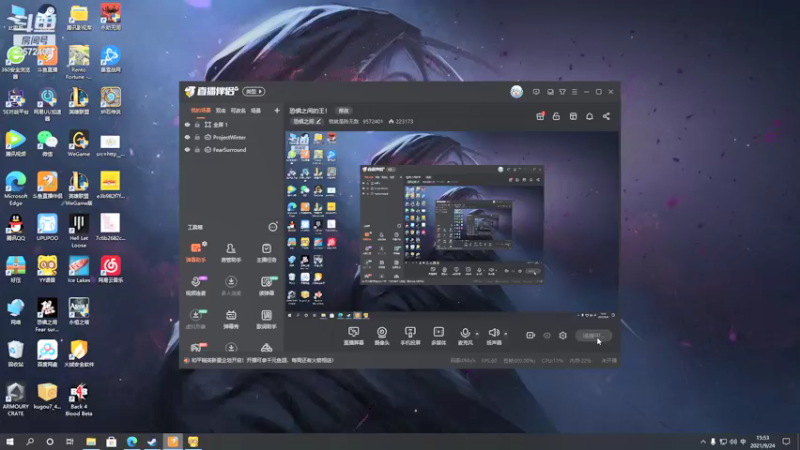Viewport: 800px width, 450px height.
Task: Open the gift box icon with red badge
Action: coord(540,116)
